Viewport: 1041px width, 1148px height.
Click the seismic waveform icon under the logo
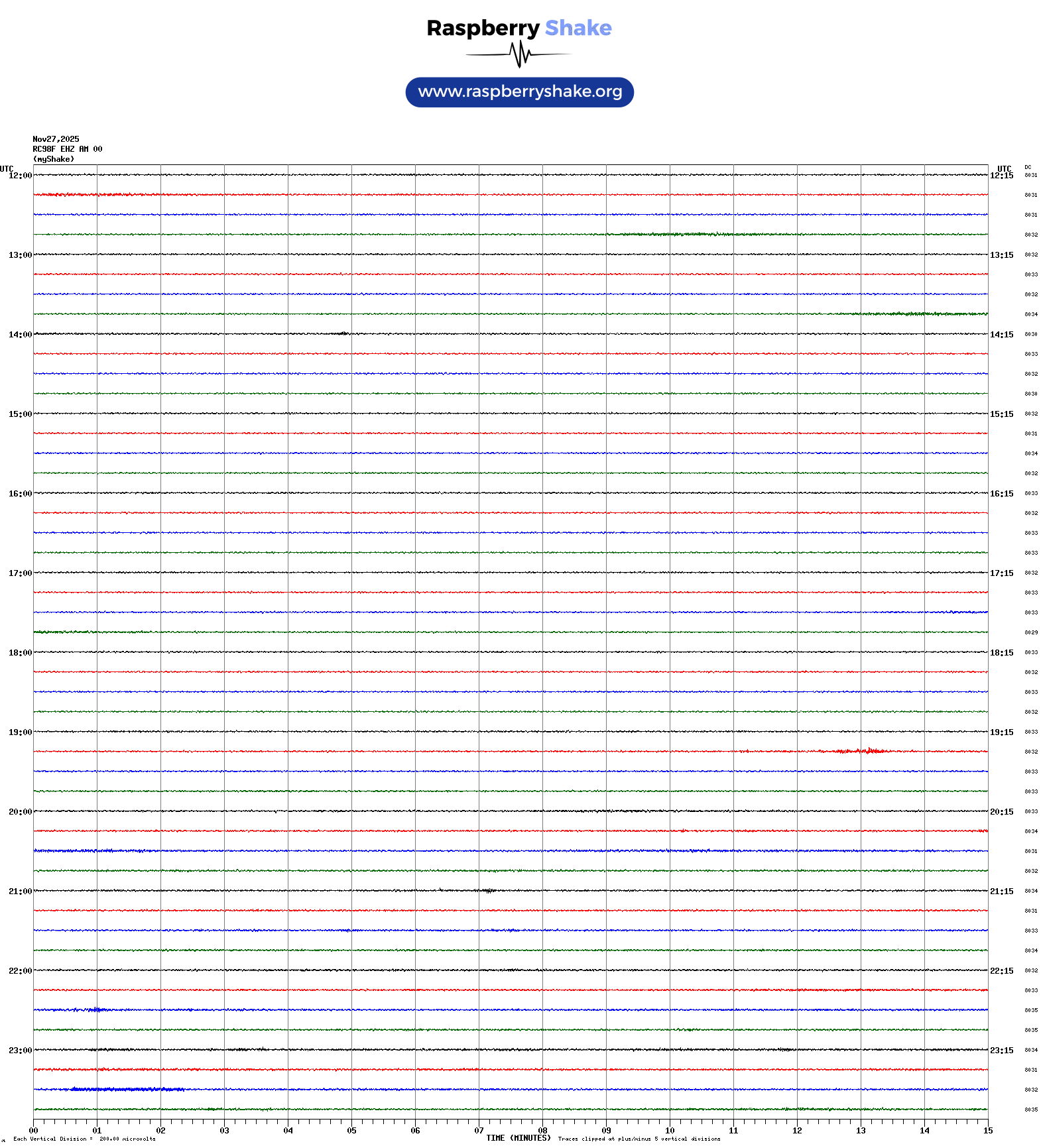click(519, 54)
